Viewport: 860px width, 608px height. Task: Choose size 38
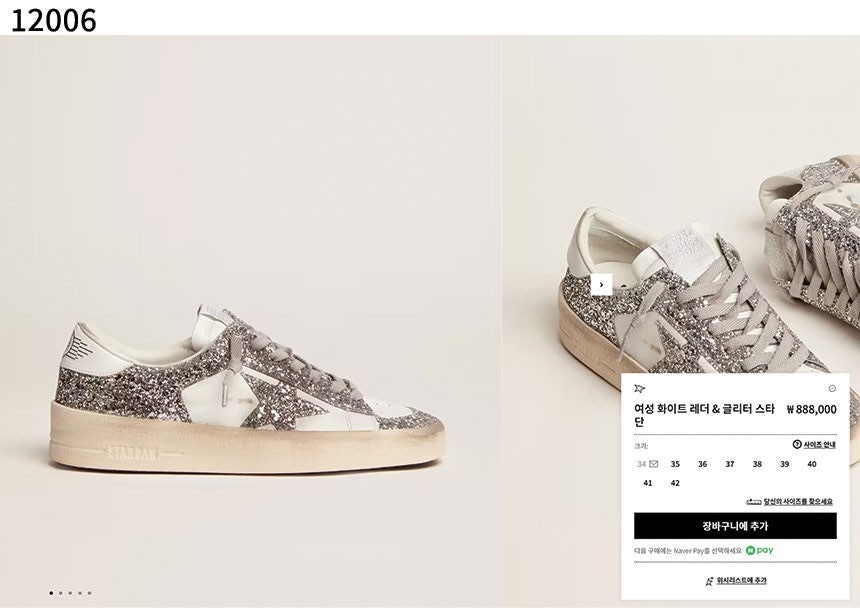click(757, 464)
